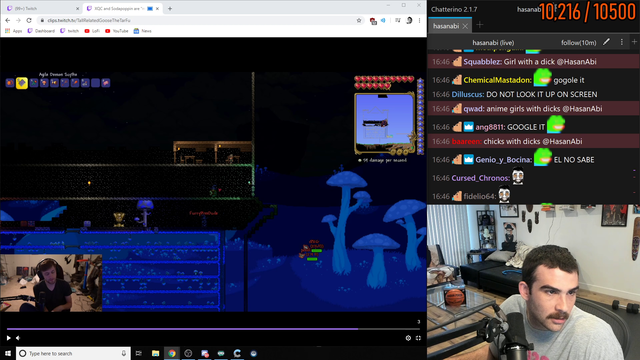Select the highlighted second hotbar slot in Terraria
Image resolution: width=640 pixels, height=360 pixels.
(22, 83)
